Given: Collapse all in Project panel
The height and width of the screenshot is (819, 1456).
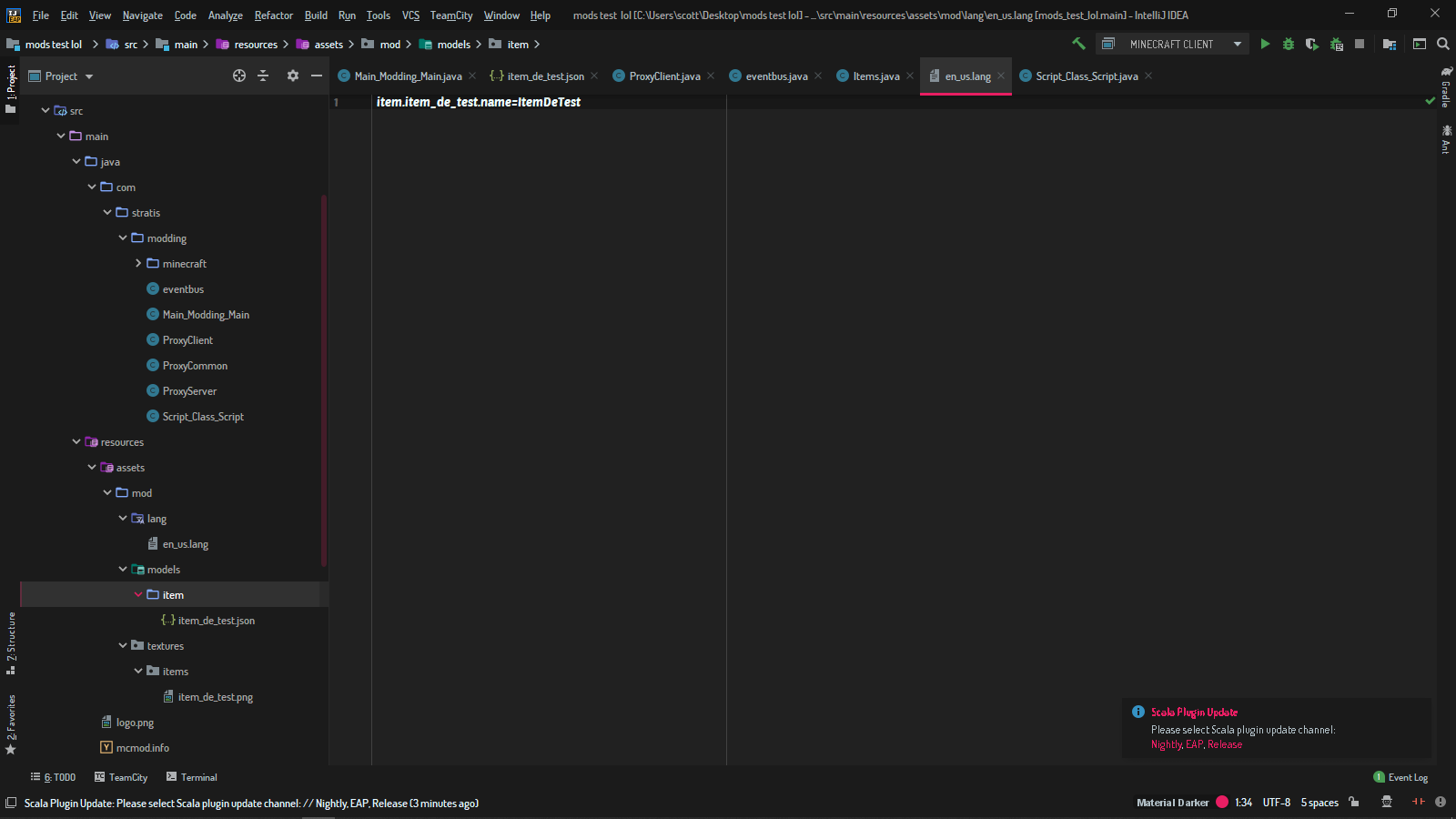Looking at the screenshot, I should point(263,76).
